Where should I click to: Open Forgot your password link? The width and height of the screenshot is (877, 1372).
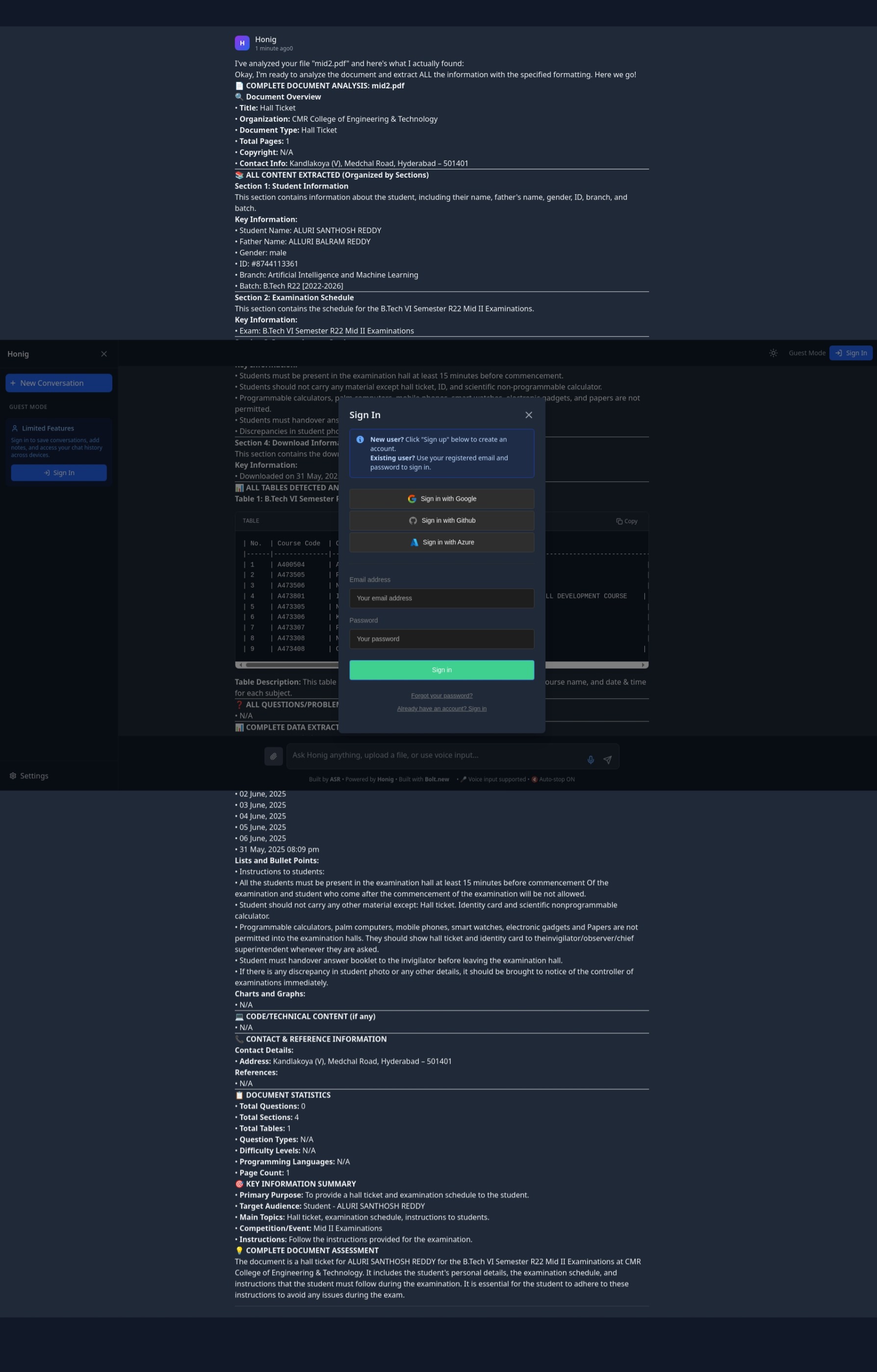(x=441, y=695)
